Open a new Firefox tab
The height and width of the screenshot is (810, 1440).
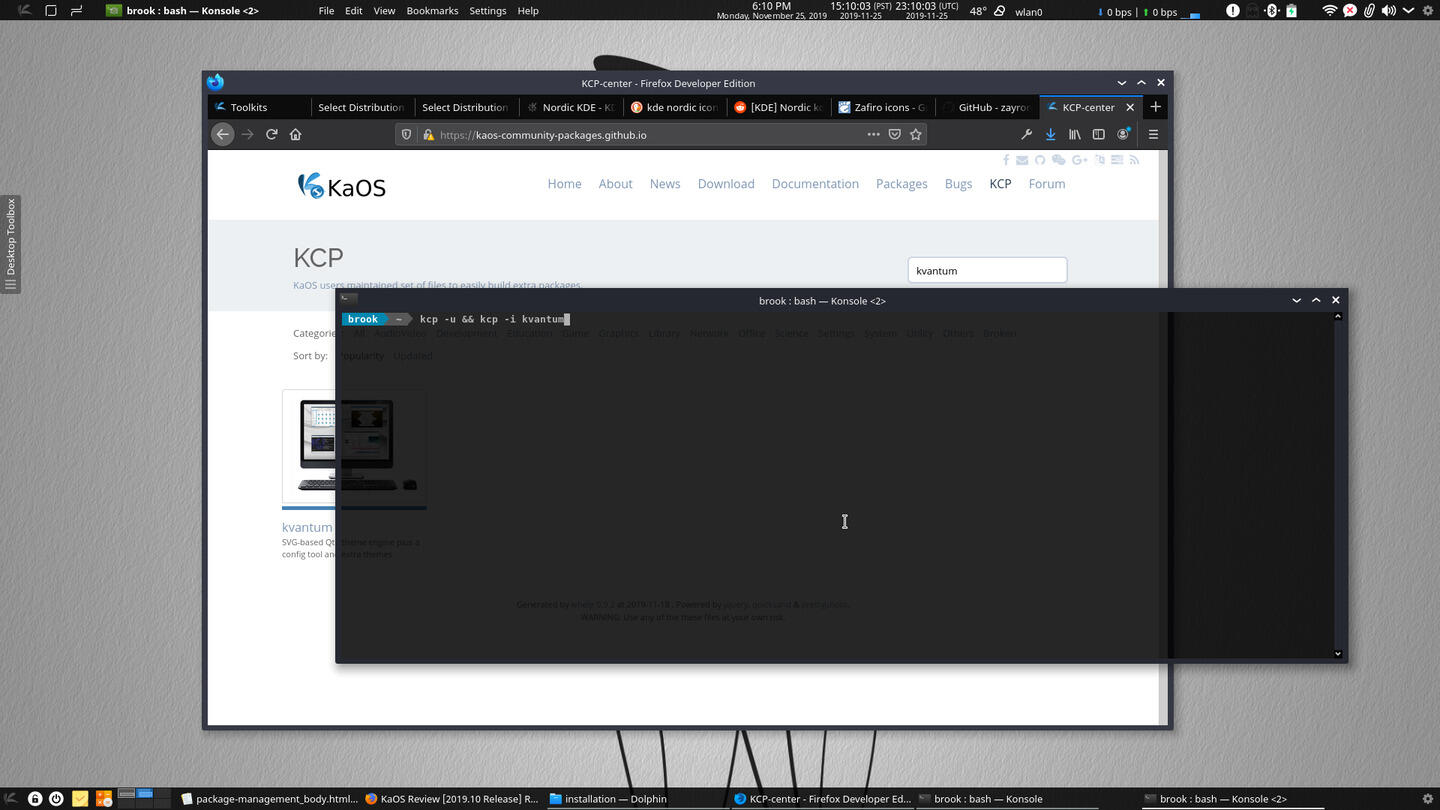tap(1155, 107)
